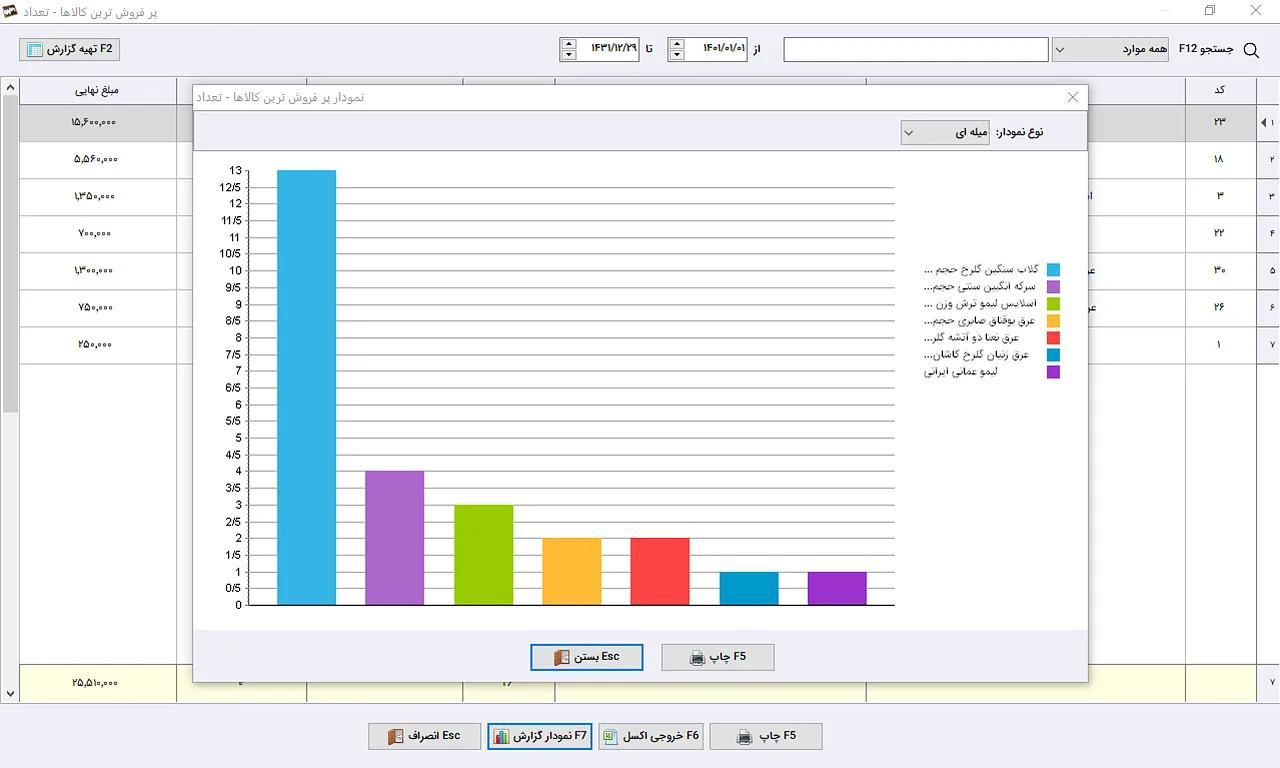Decrease the از start date with down arrow
This screenshot has height=768, width=1280.
[677, 55]
